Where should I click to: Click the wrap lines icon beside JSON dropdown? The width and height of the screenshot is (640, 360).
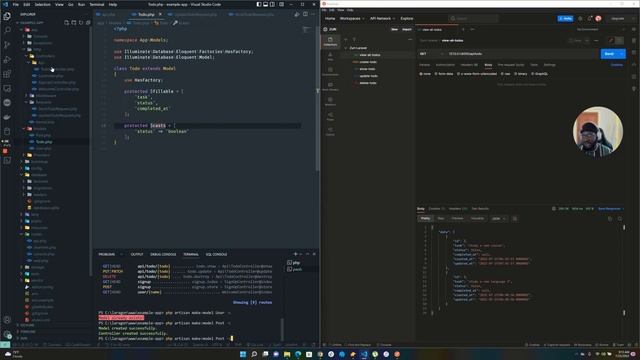pos(515,219)
